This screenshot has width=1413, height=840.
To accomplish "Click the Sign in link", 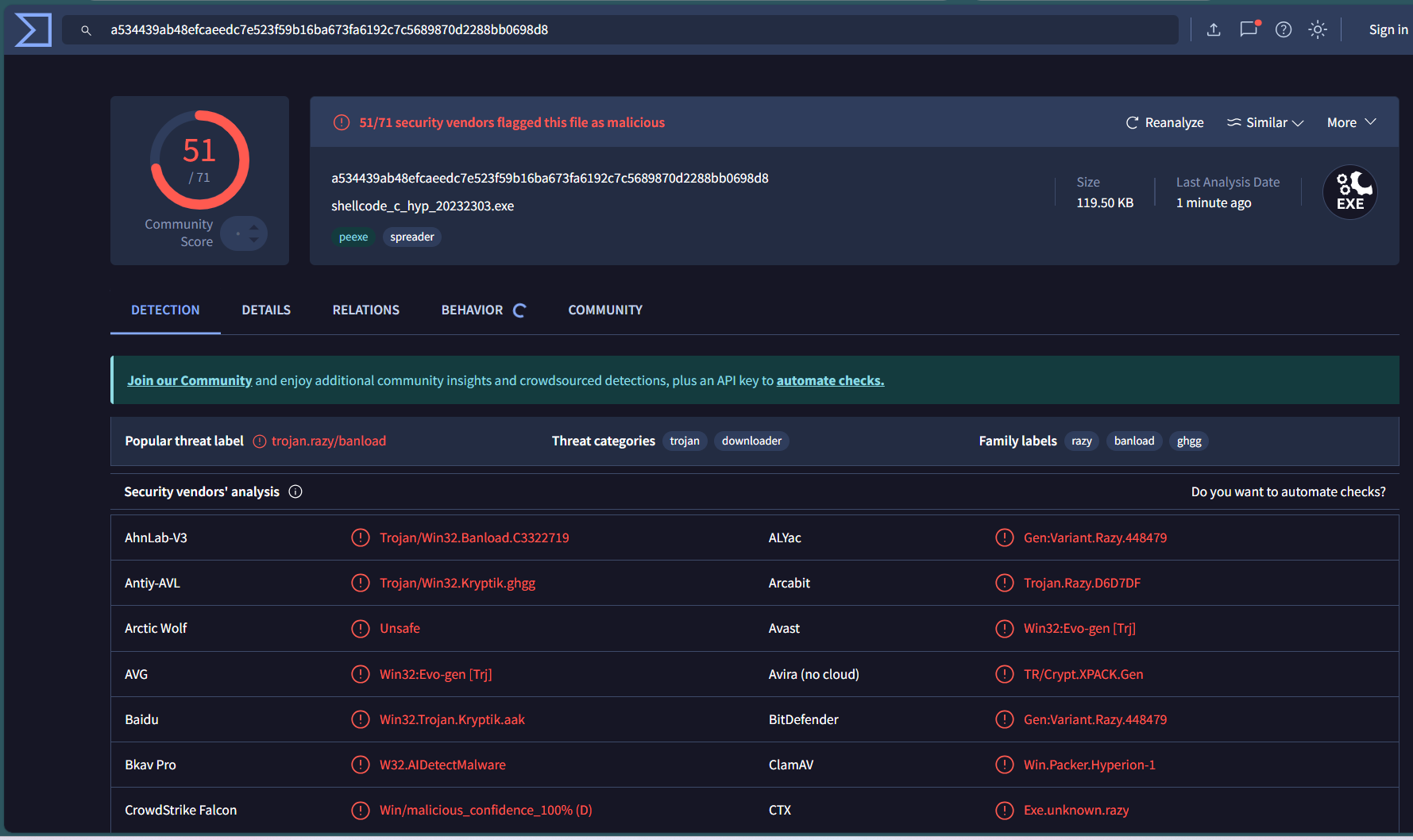I will 1388,29.
